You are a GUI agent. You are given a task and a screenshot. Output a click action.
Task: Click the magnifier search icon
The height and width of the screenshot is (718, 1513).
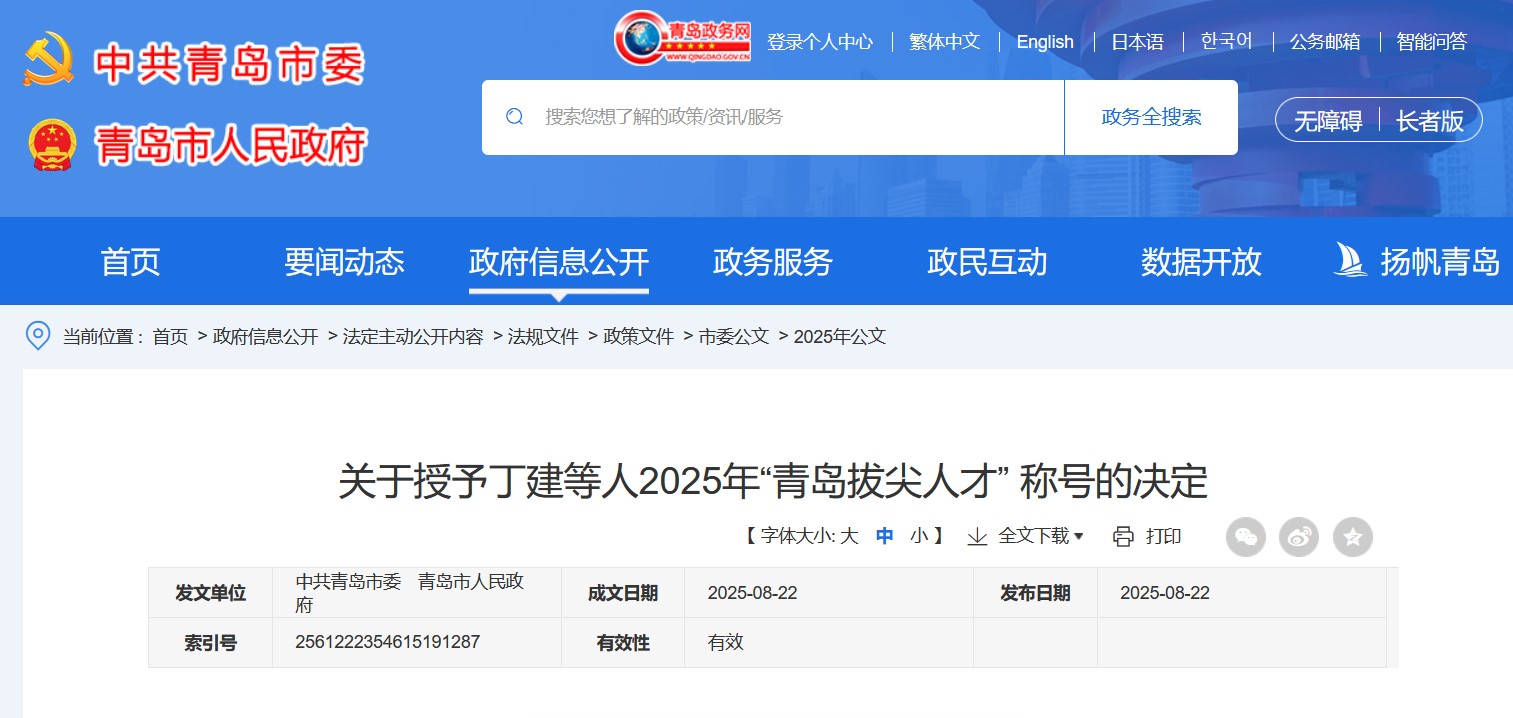(x=515, y=117)
